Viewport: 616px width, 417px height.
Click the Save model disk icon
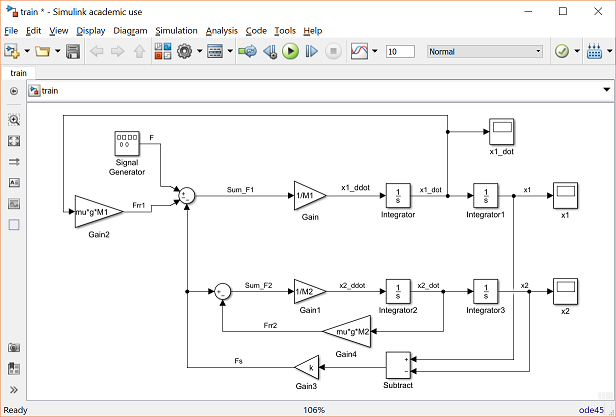[73, 51]
